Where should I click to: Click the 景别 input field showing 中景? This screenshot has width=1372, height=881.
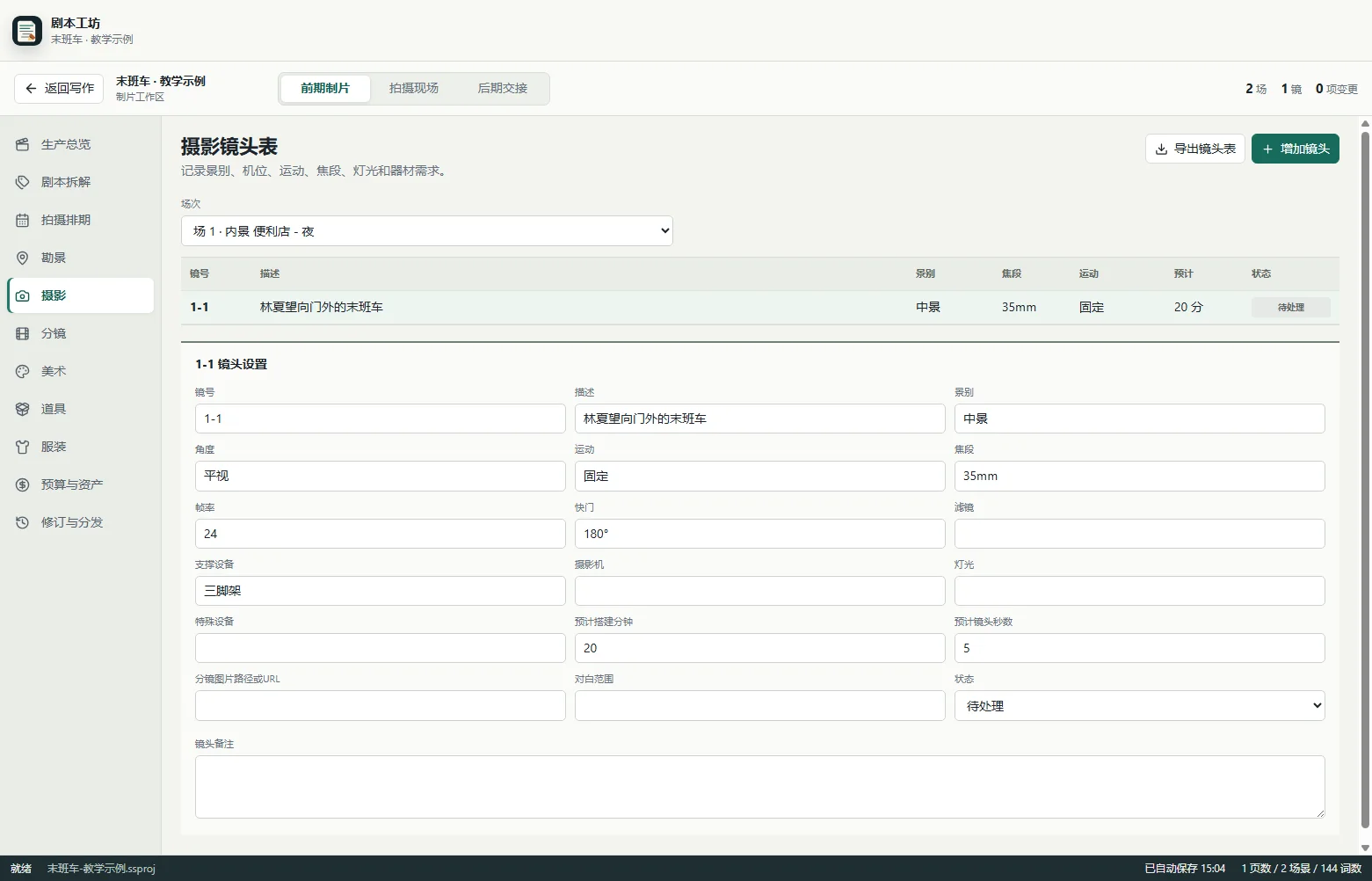point(1140,419)
